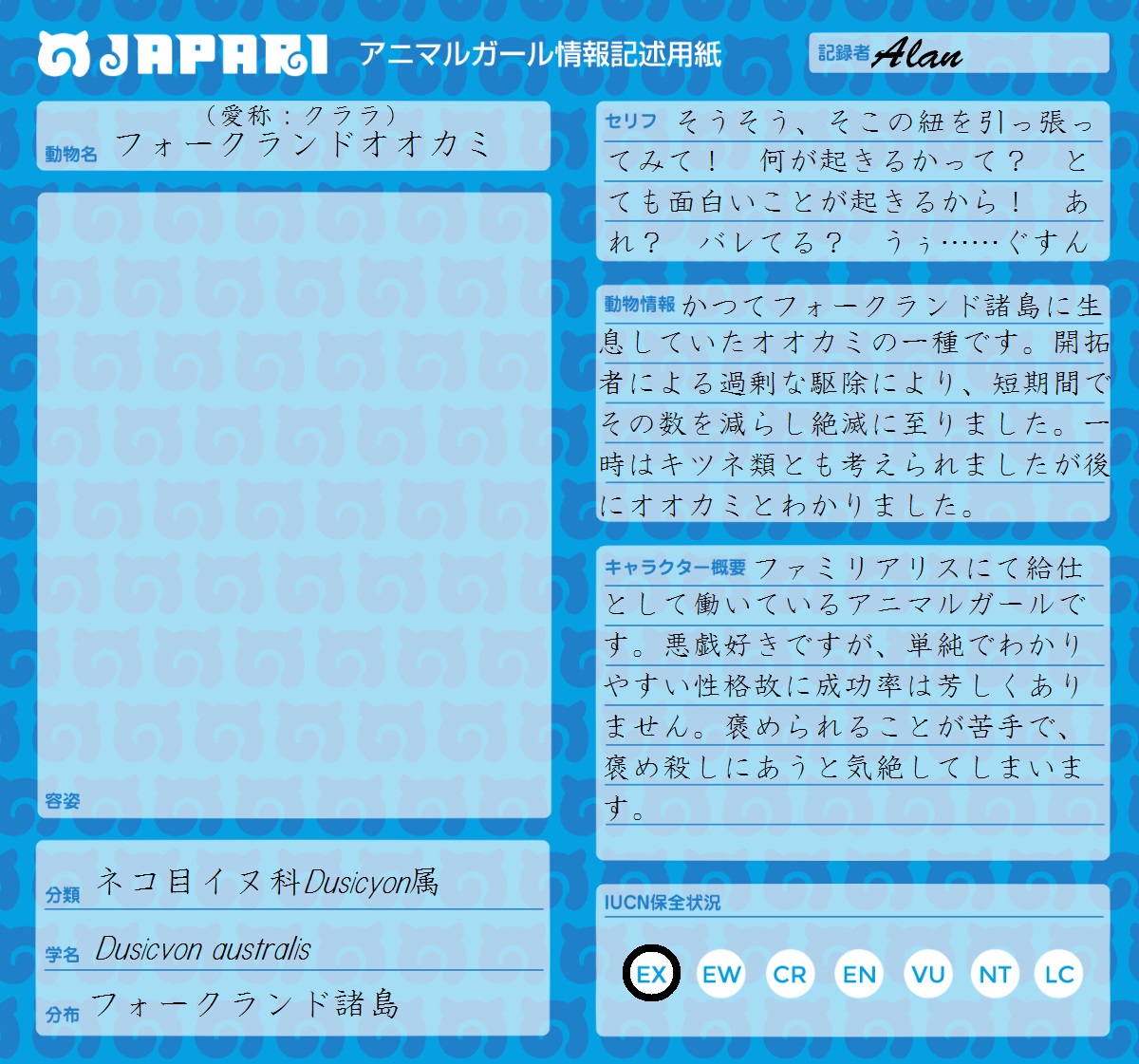Click the 分布 distribution field フォークランド諸島
This screenshot has height=1064, width=1139.
pos(246,1004)
